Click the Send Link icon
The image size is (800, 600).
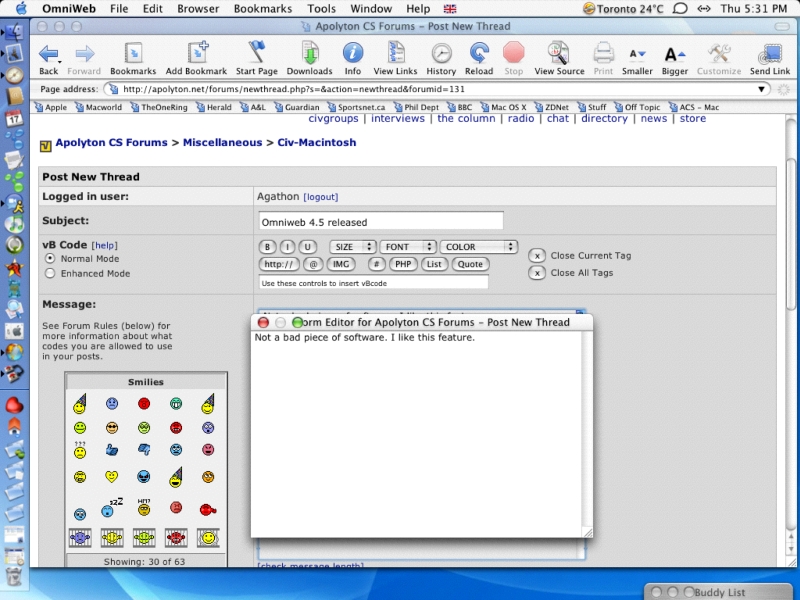769,55
